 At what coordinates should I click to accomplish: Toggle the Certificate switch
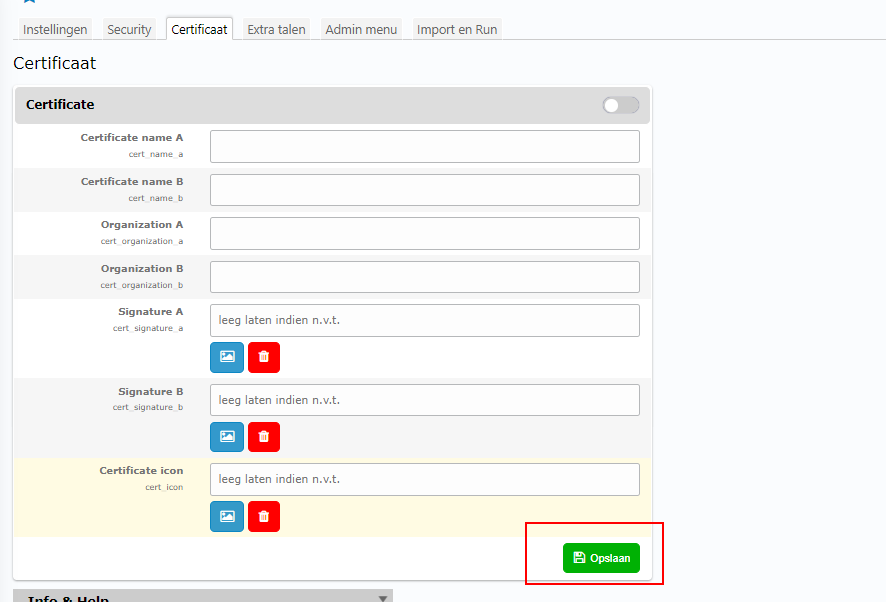coord(620,105)
